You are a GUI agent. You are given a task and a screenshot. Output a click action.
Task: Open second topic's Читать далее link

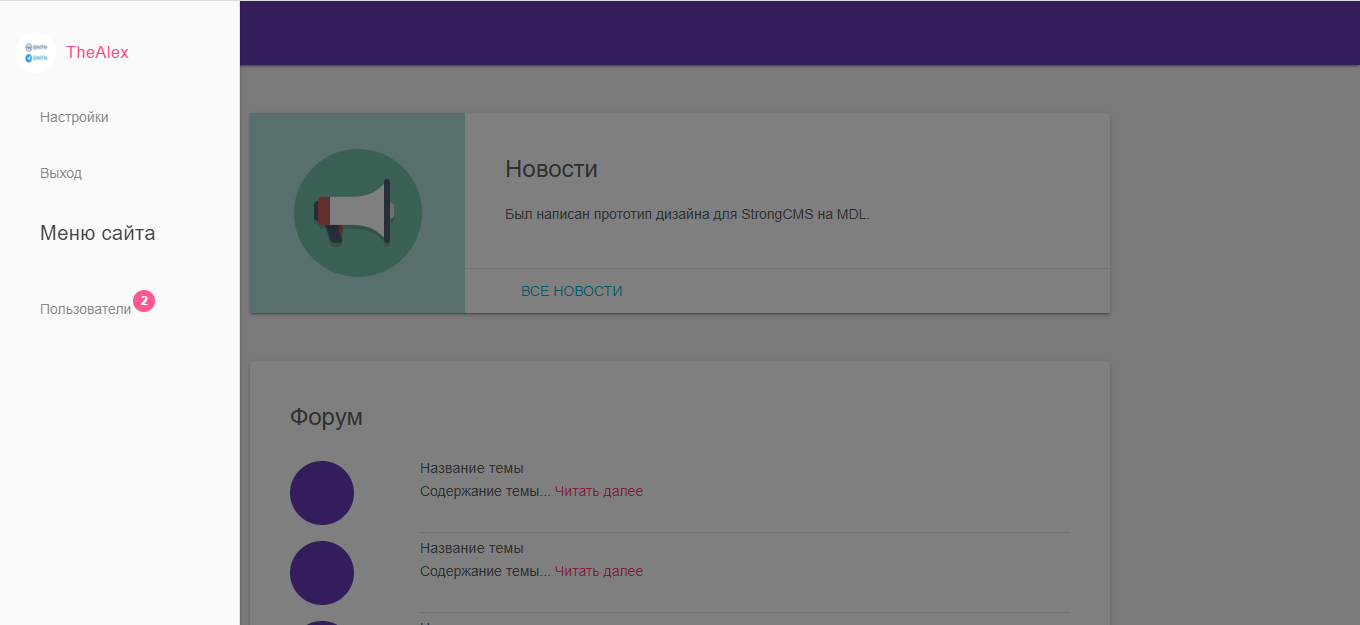click(598, 571)
